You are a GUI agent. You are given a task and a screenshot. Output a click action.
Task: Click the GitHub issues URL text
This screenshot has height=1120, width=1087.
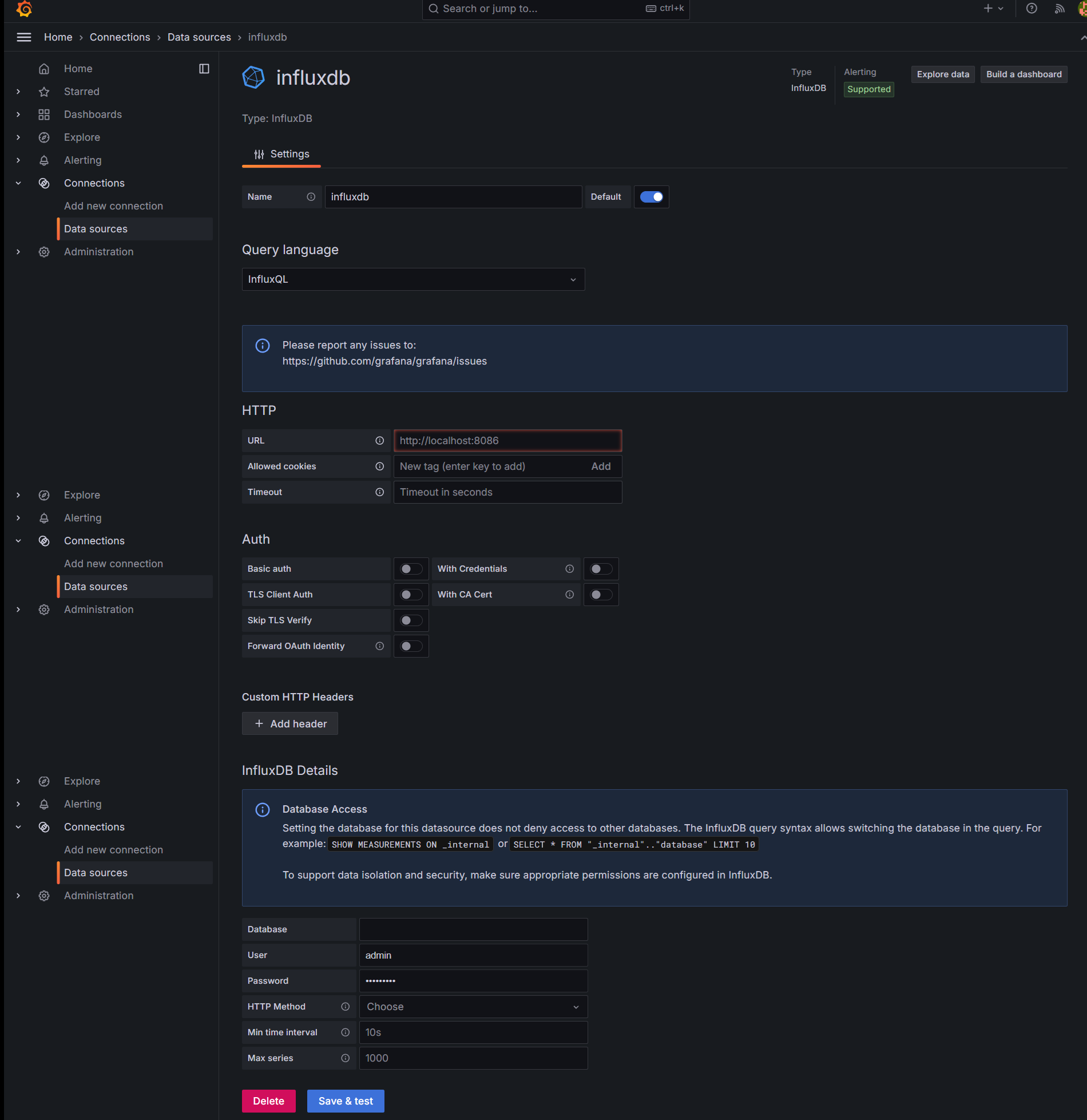[x=384, y=361]
